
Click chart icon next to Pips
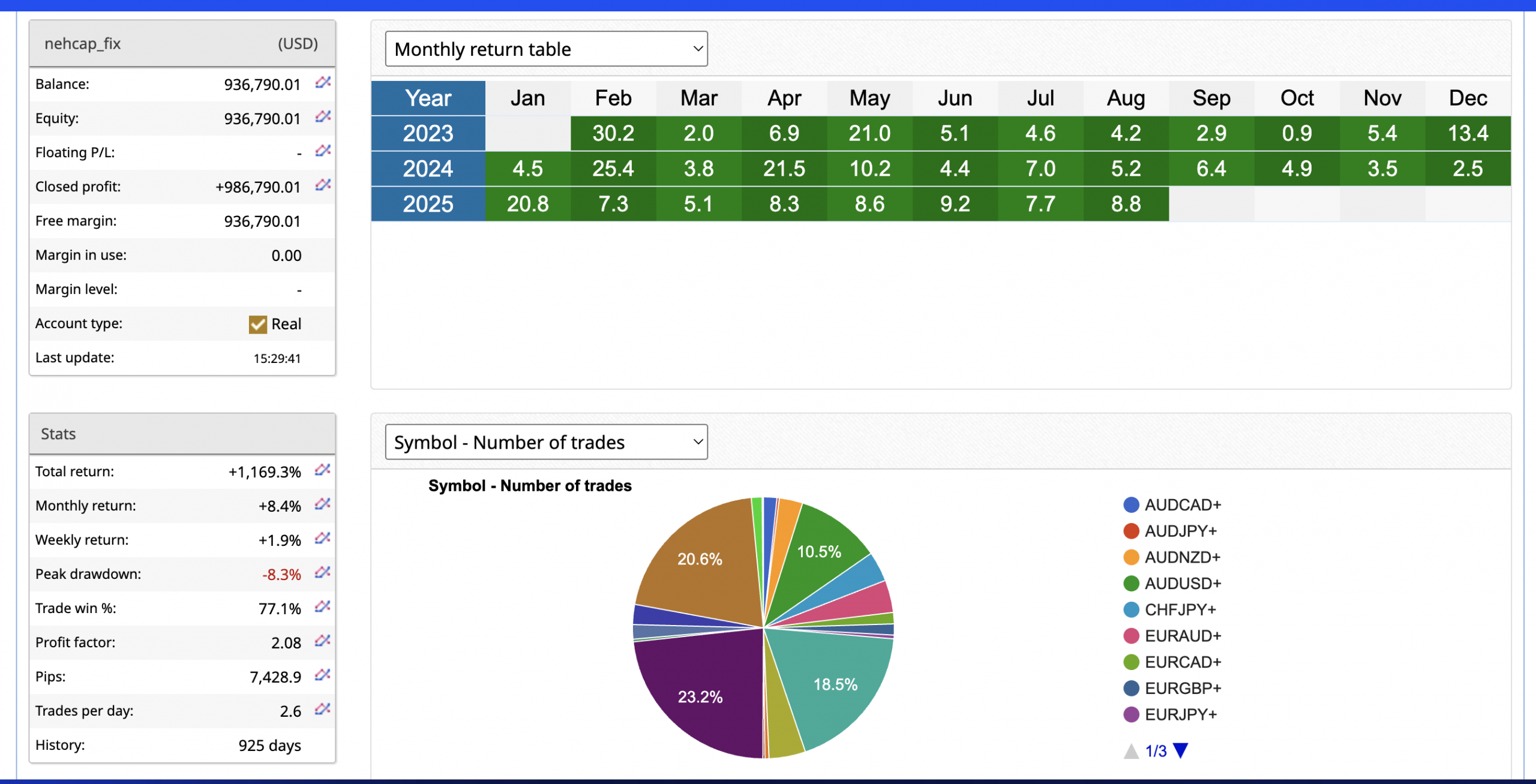coord(323,675)
